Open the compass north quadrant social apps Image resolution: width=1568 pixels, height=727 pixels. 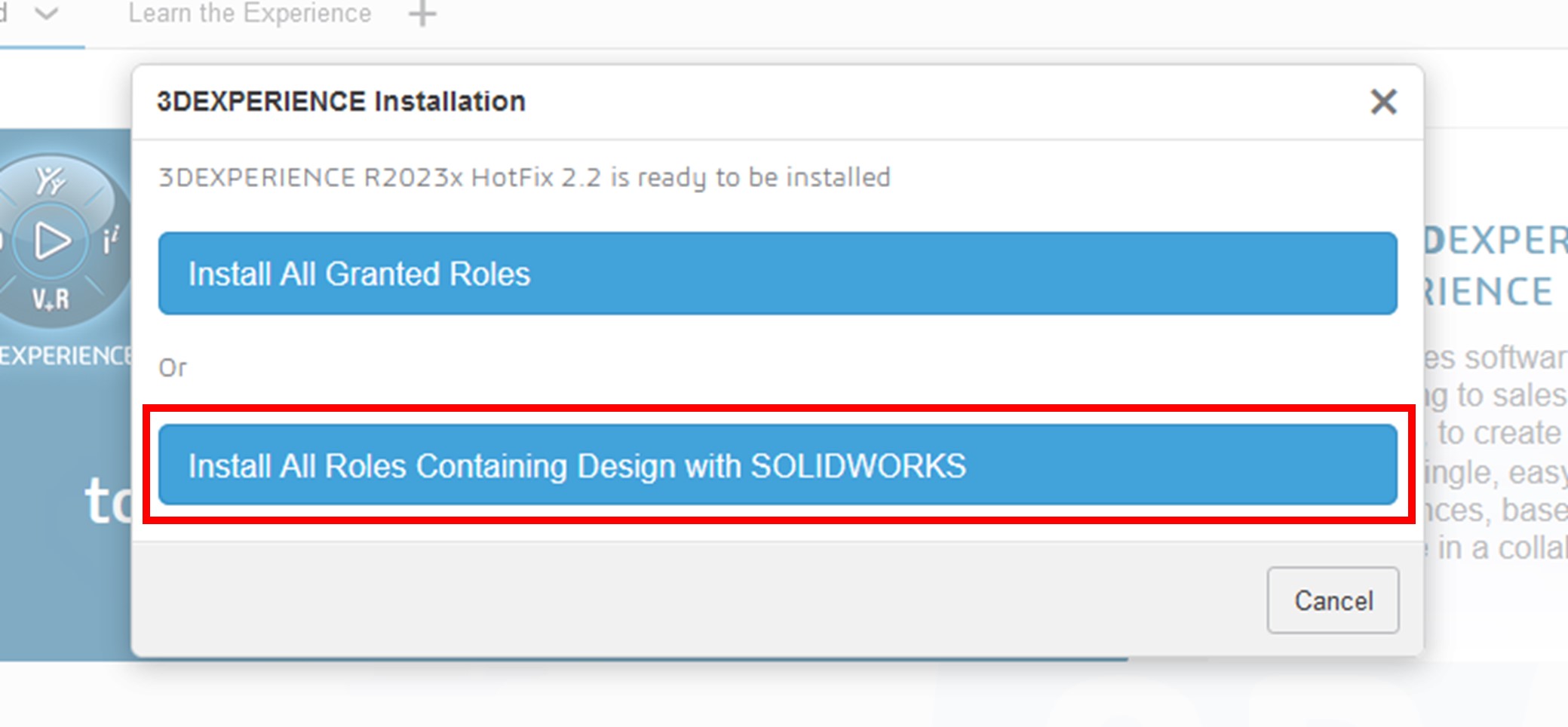[51, 181]
